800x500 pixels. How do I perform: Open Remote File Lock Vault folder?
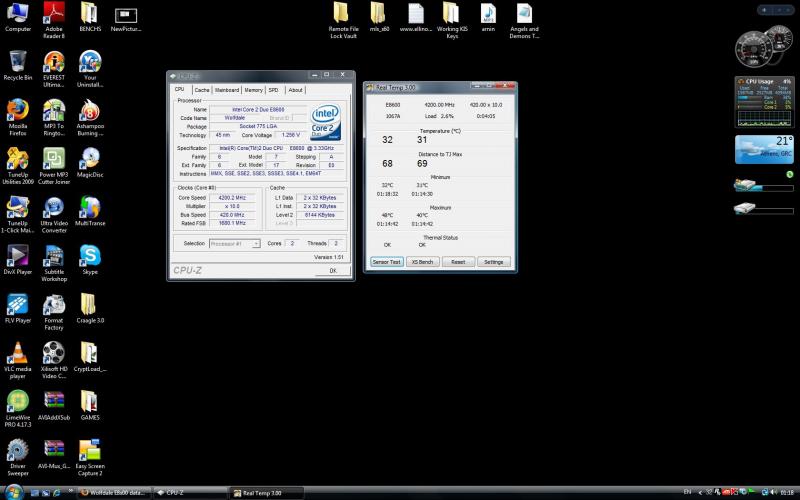coord(343,20)
